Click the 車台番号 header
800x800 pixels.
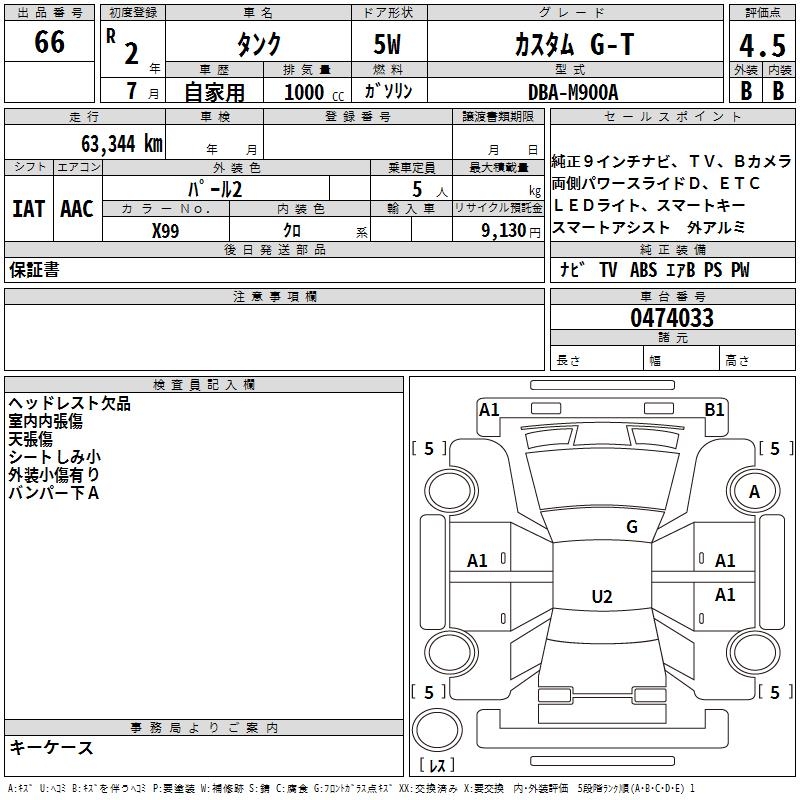coord(672,296)
